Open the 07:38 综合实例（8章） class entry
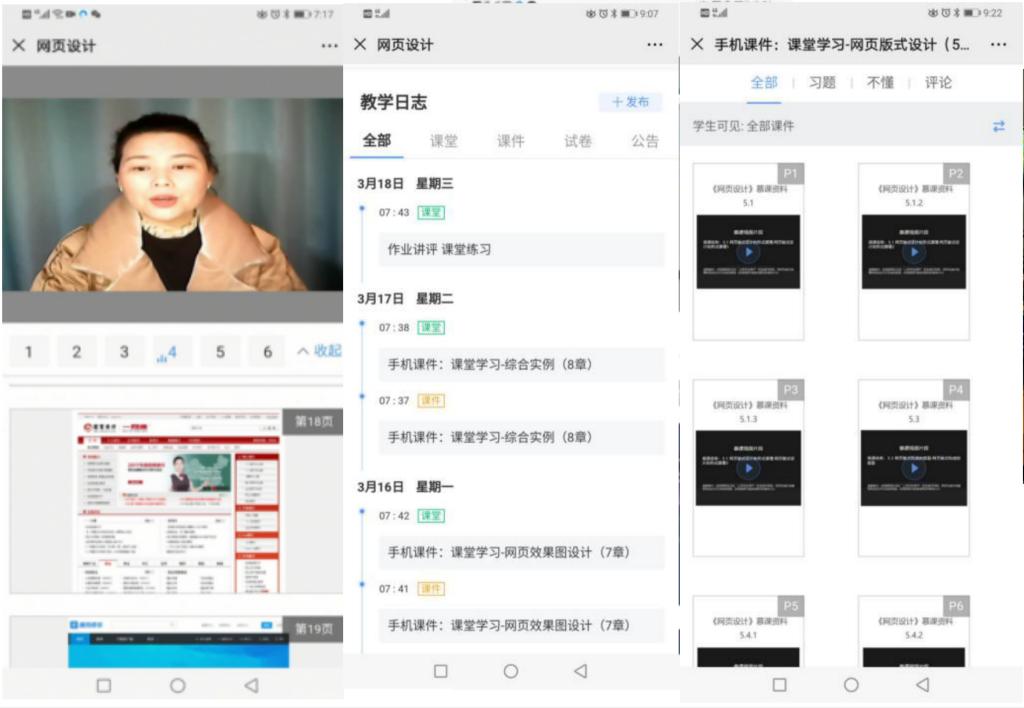 [520, 365]
